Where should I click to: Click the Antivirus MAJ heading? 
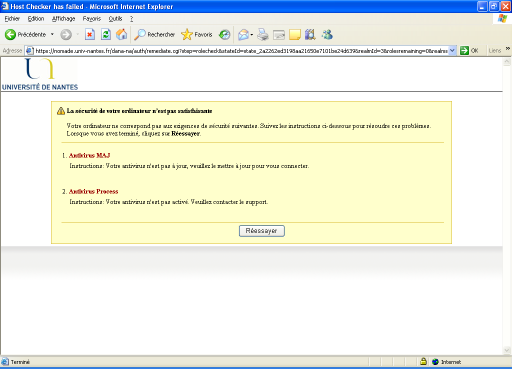(x=89, y=155)
